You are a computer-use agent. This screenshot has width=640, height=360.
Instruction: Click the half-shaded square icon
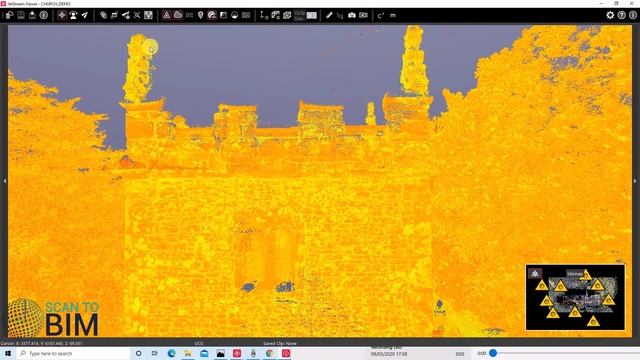coord(223,16)
